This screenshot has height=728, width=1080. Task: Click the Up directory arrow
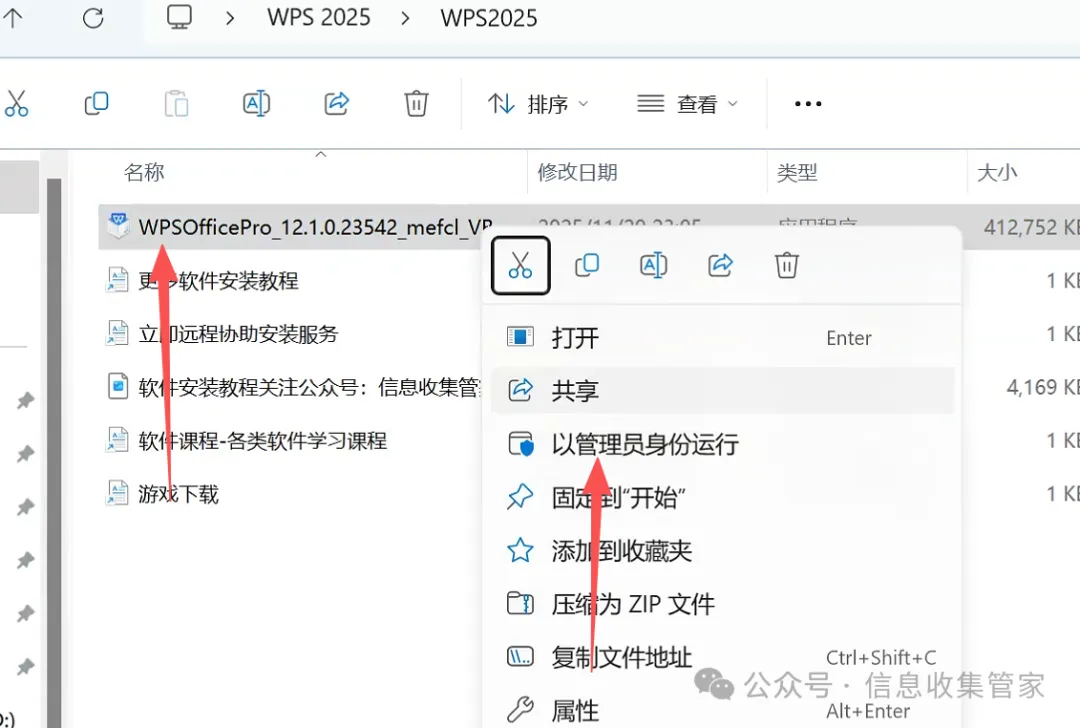(x=12, y=17)
